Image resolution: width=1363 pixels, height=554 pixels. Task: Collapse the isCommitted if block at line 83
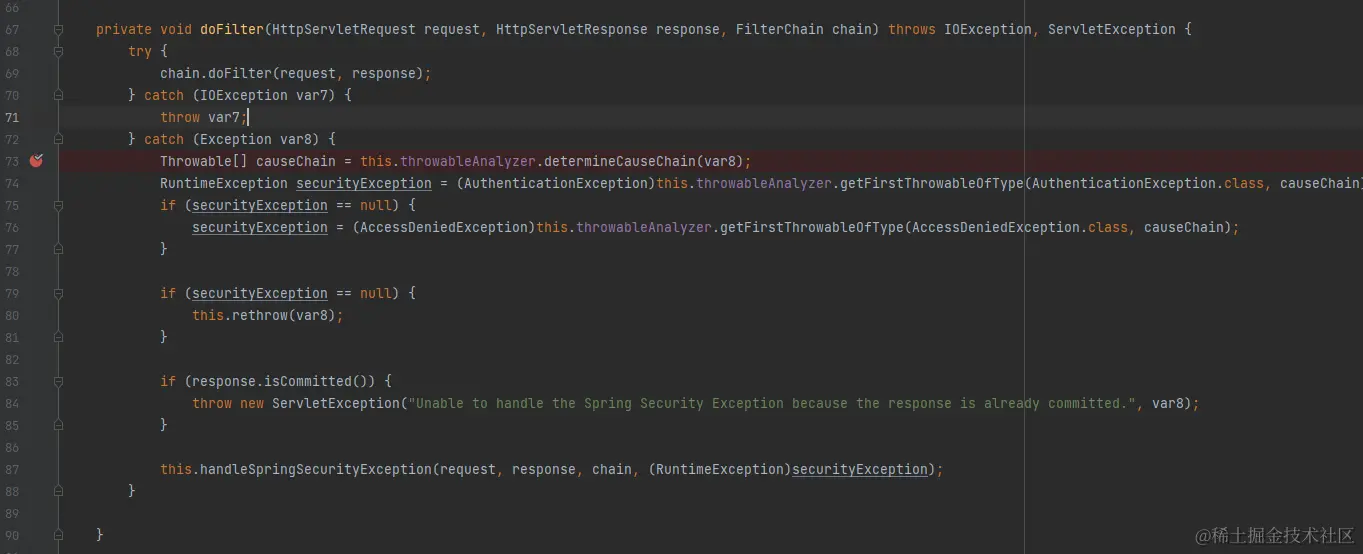click(x=58, y=381)
